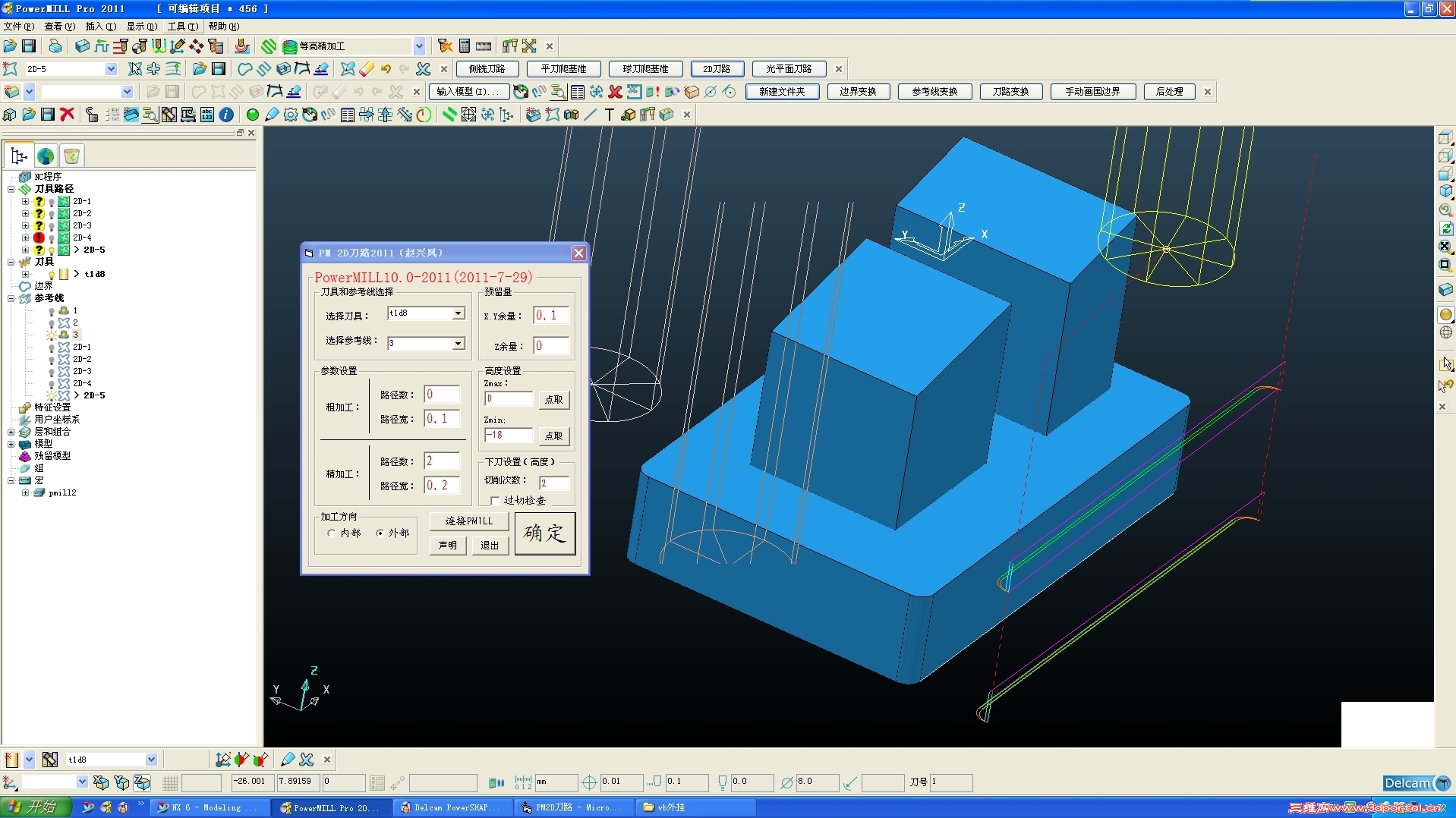Image resolution: width=1456 pixels, height=818 pixels.
Task: Expand the pmill2 macro node
Action: coord(25,492)
